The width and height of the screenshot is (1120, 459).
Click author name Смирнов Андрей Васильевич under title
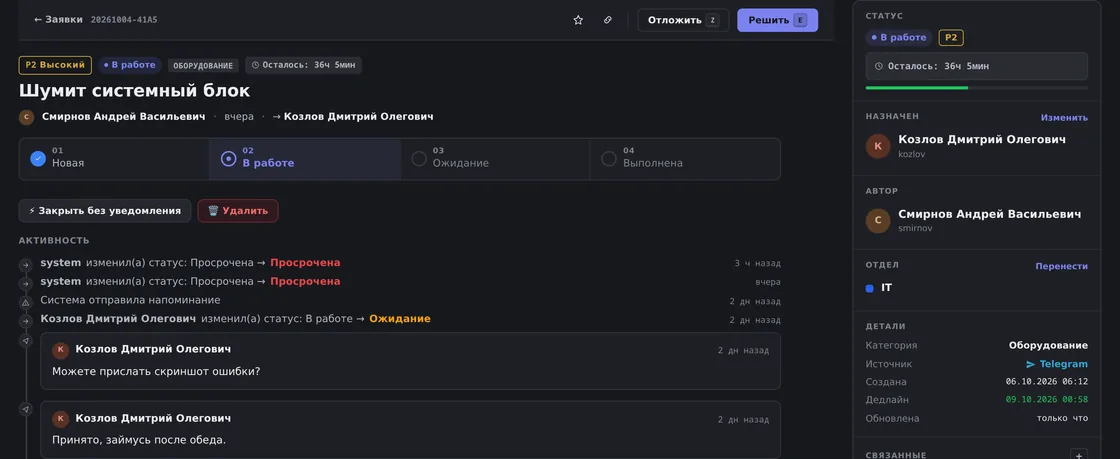(x=124, y=116)
